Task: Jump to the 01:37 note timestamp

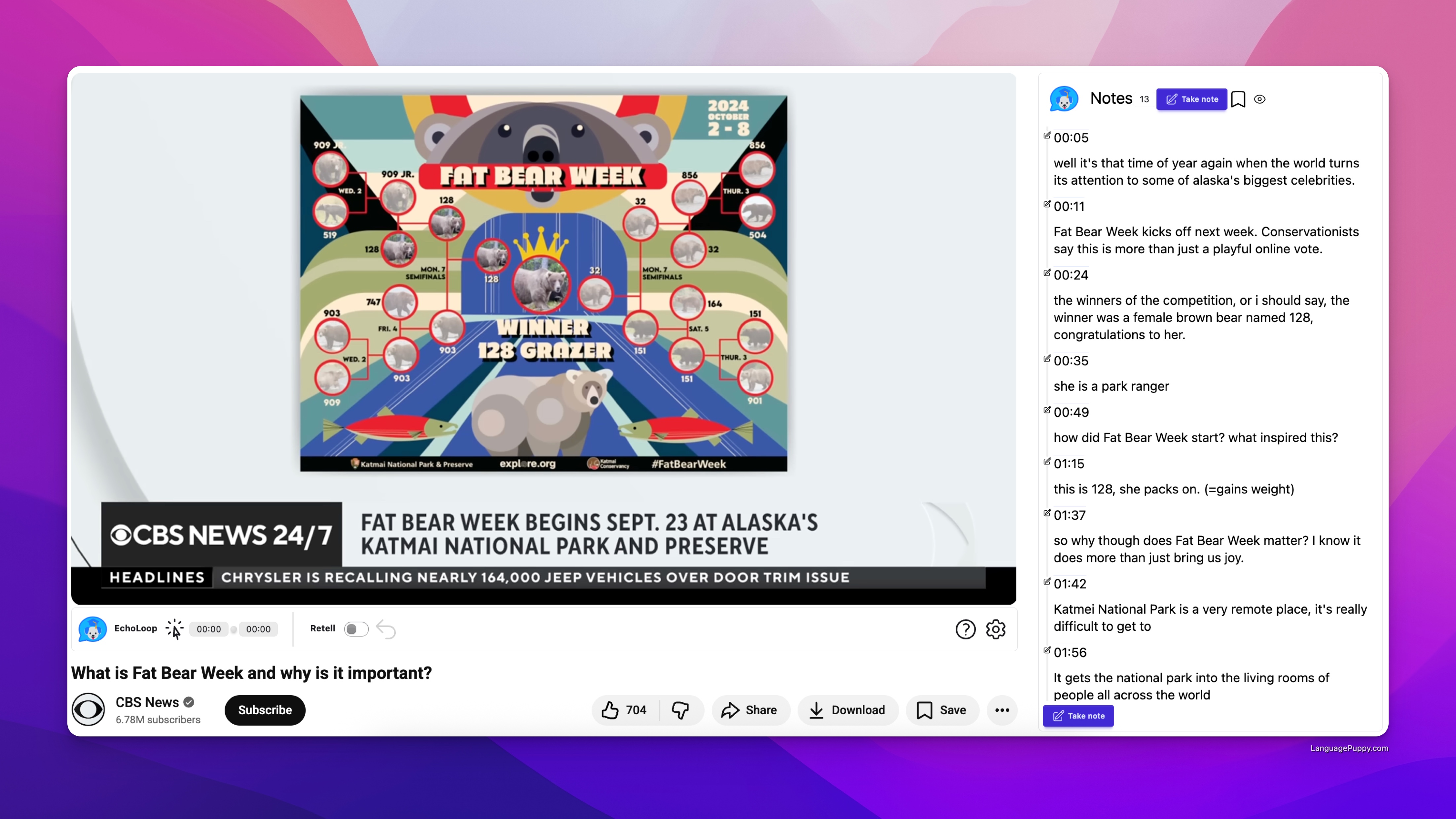Action: 1070,515
